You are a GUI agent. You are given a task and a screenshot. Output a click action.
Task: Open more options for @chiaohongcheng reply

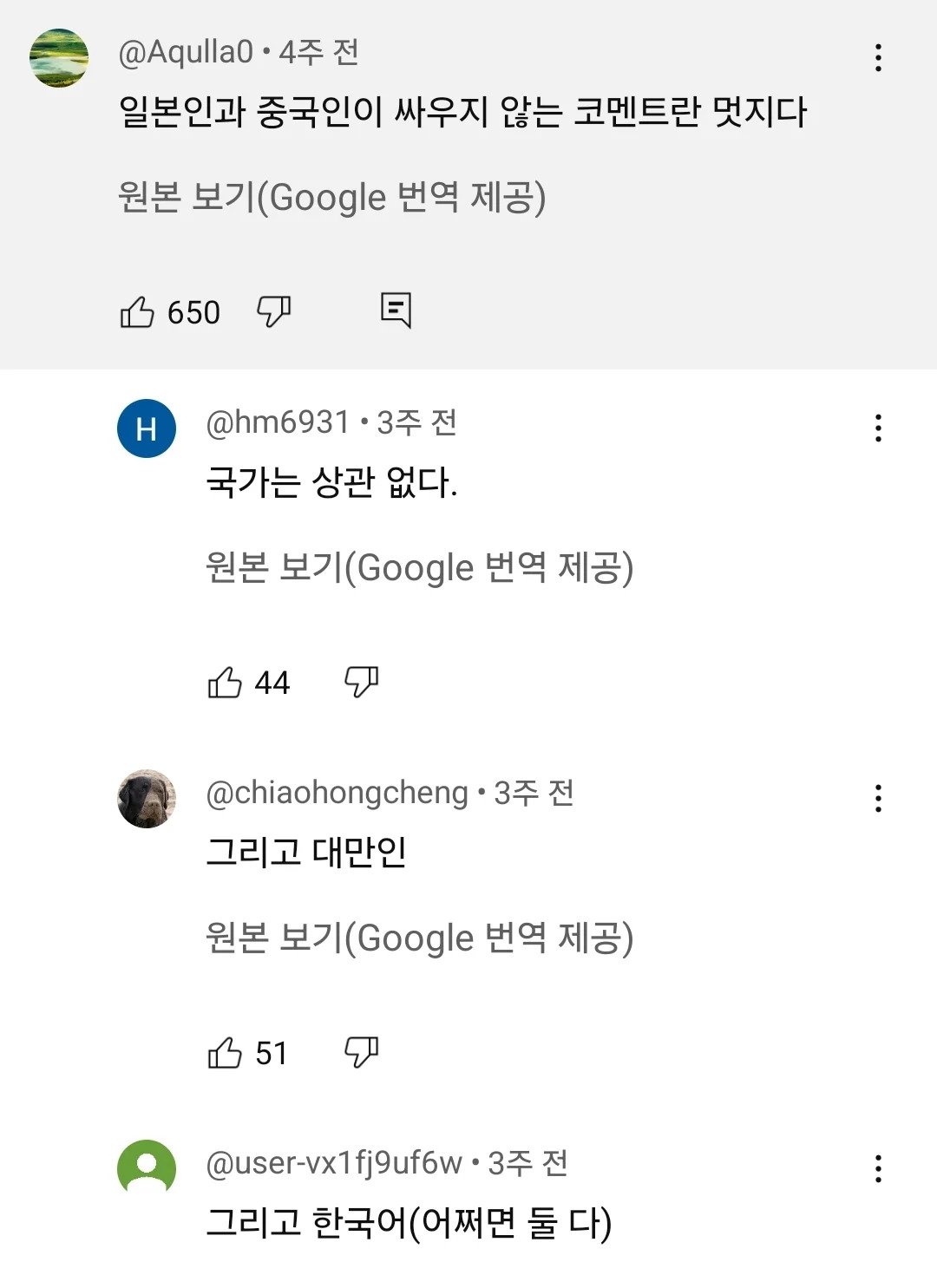[878, 798]
